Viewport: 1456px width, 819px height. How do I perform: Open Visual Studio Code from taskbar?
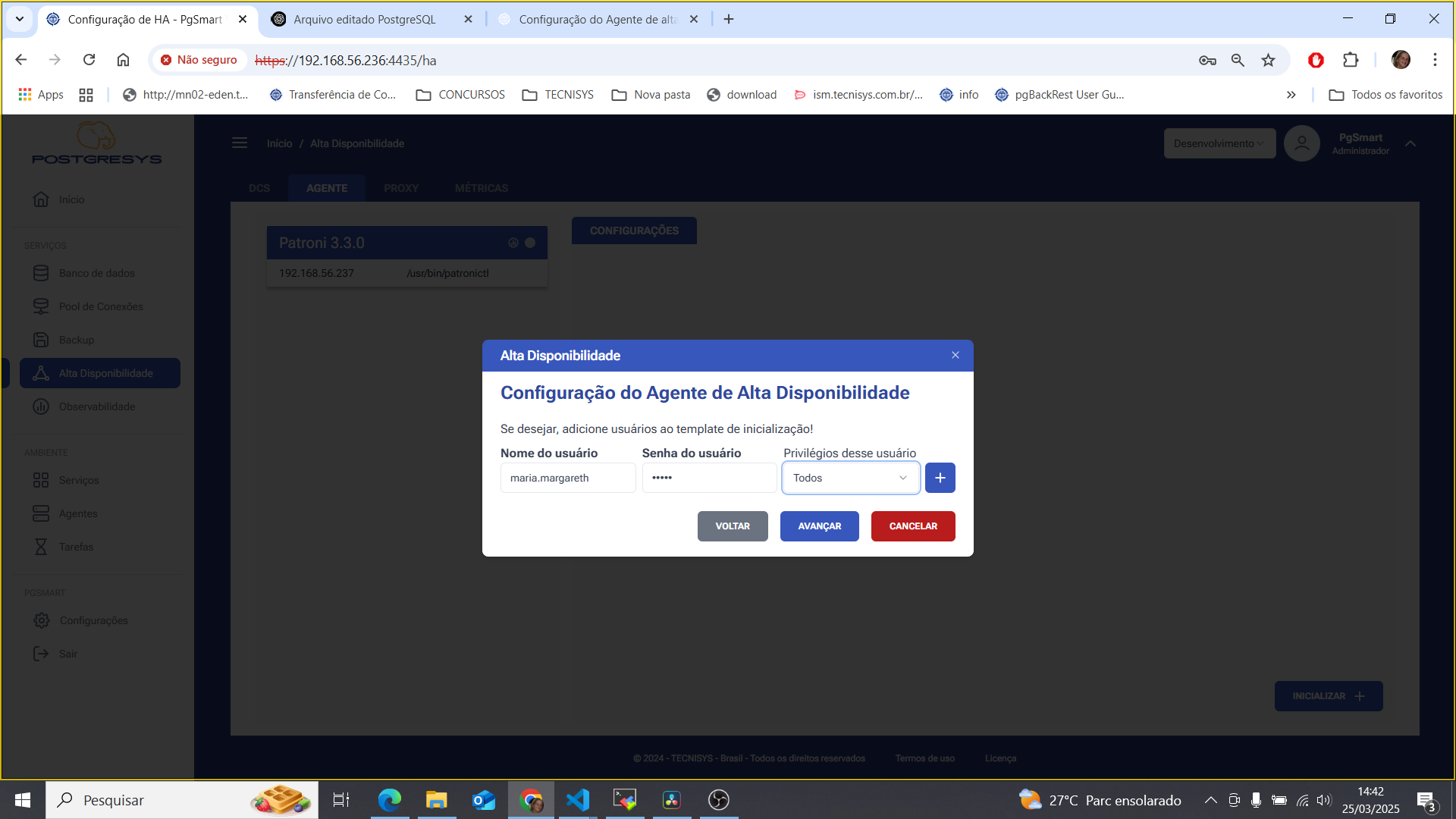[578, 800]
